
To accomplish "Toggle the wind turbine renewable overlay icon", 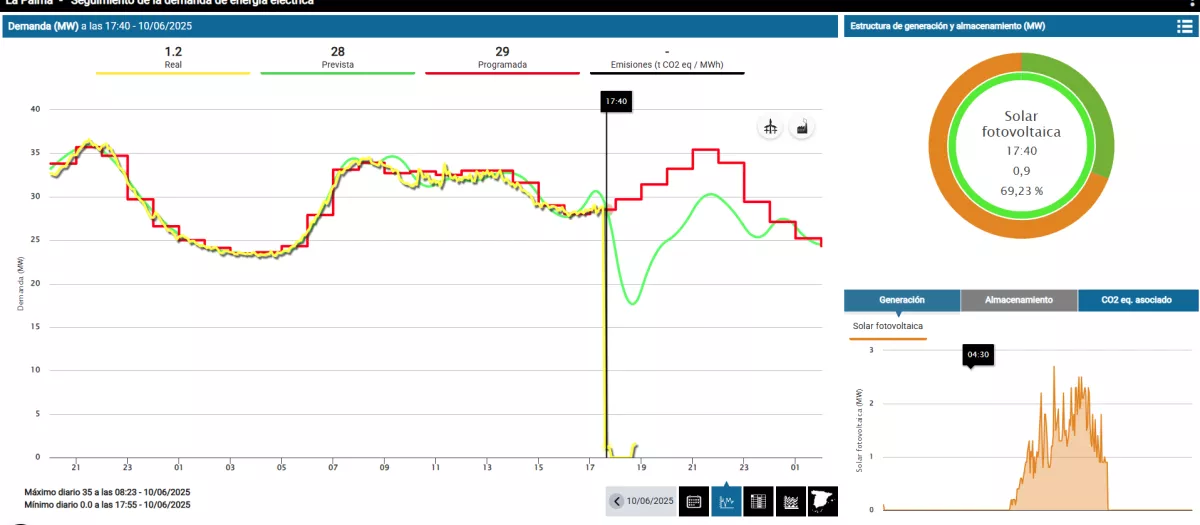I will click(770, 127).
